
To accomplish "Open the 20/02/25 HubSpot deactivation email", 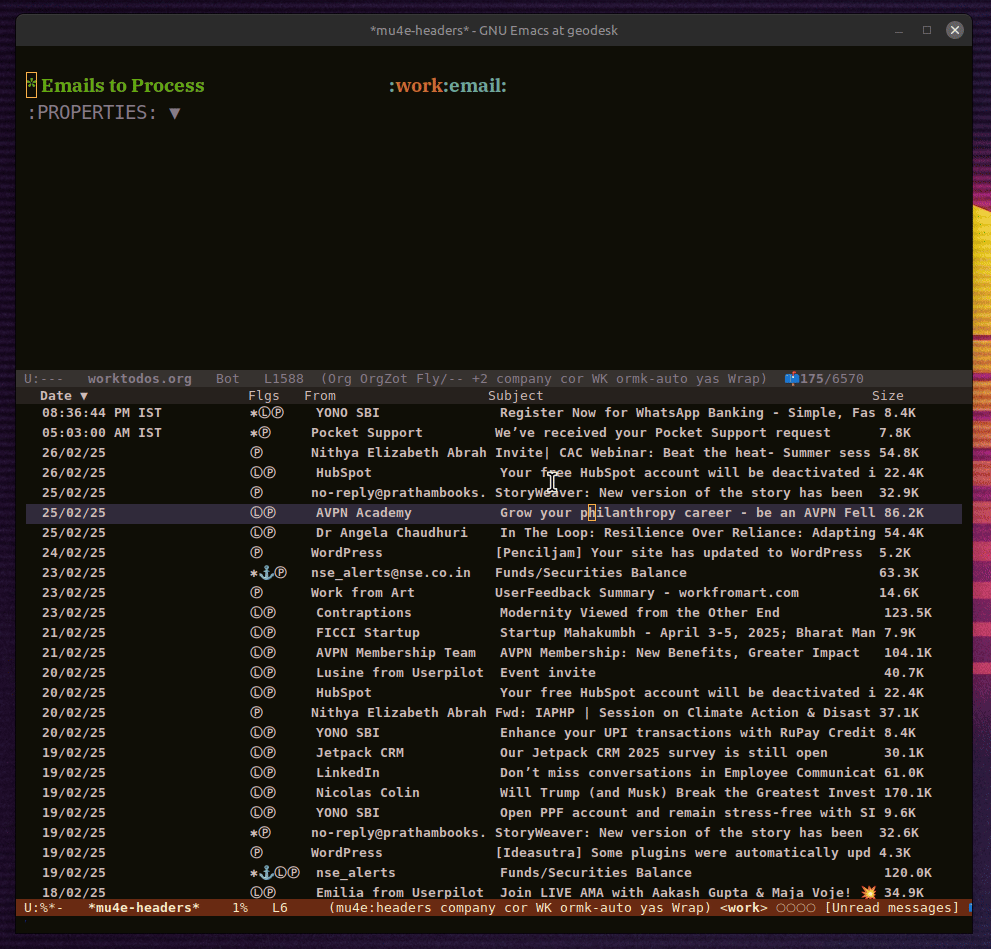I will tap(494, 692).
